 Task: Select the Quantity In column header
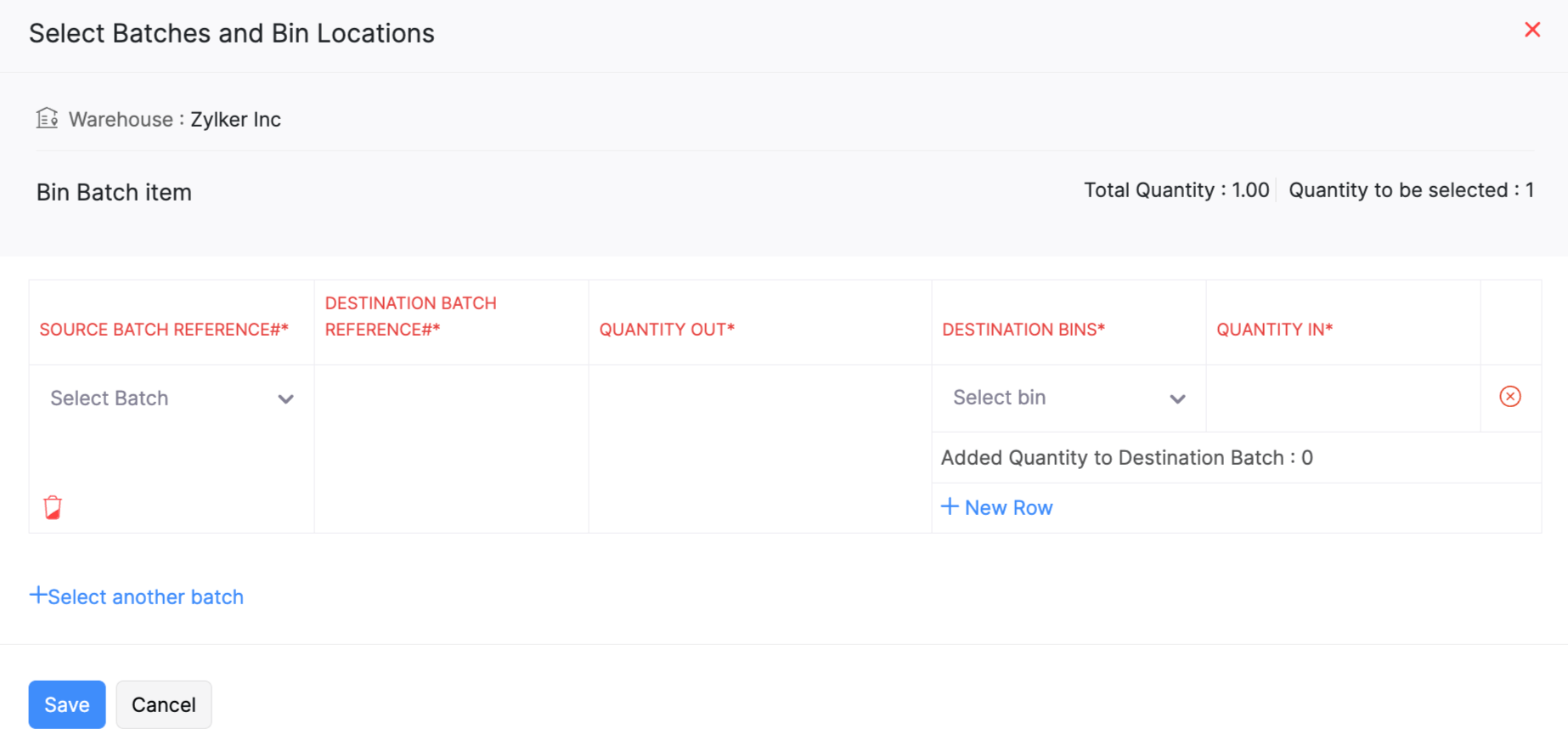point(1274,330)
